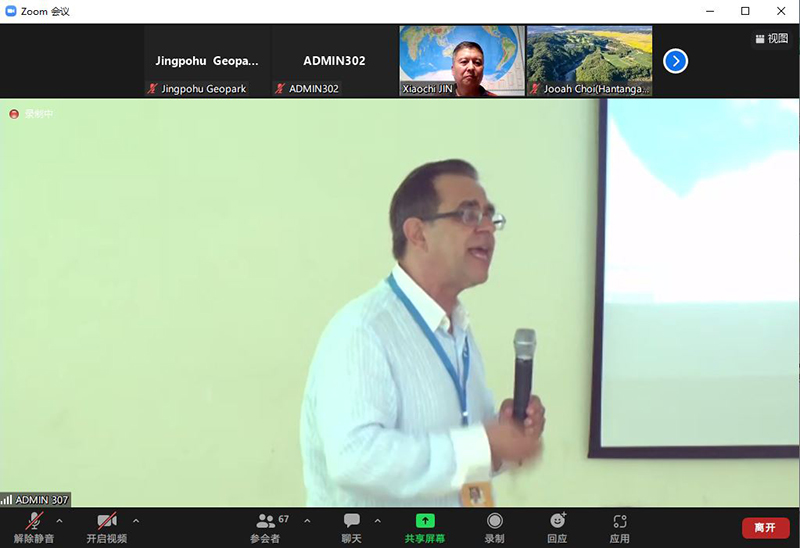Show next participants with the blue arrow
This screenshot has width=800, height=548.
coord(676,61)
